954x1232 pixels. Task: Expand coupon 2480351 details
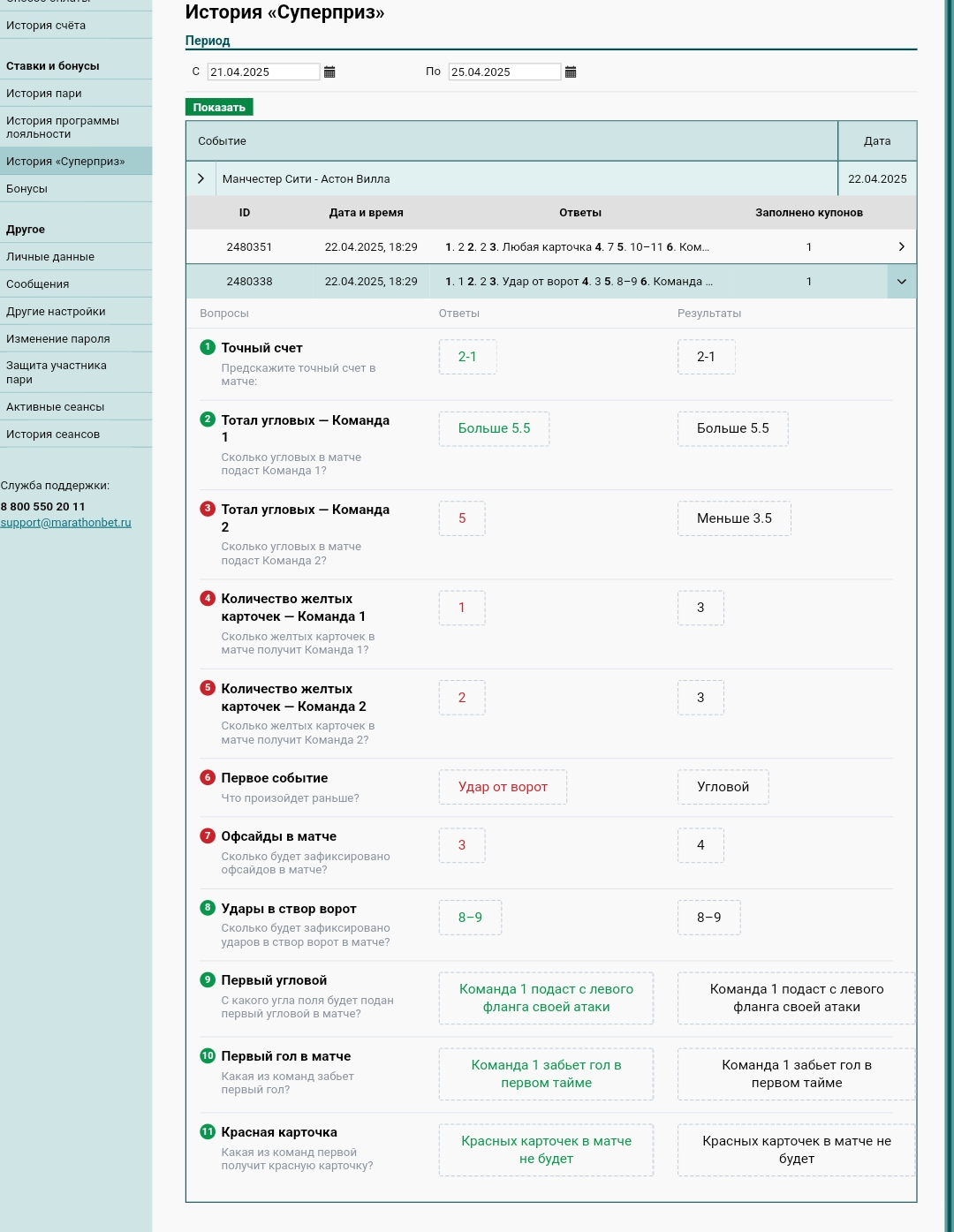(901, 247)
